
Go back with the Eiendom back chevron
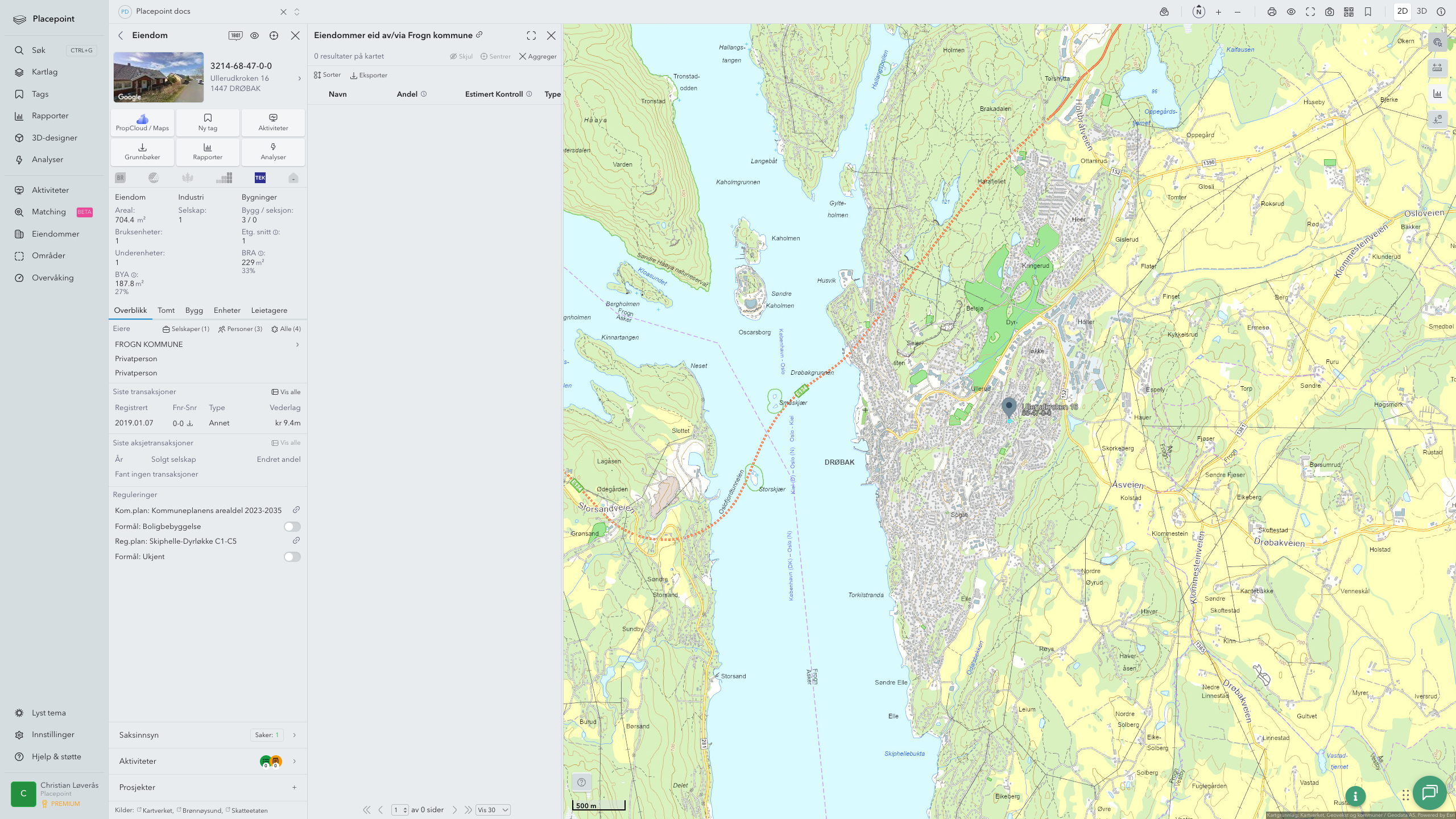point(121,35)
